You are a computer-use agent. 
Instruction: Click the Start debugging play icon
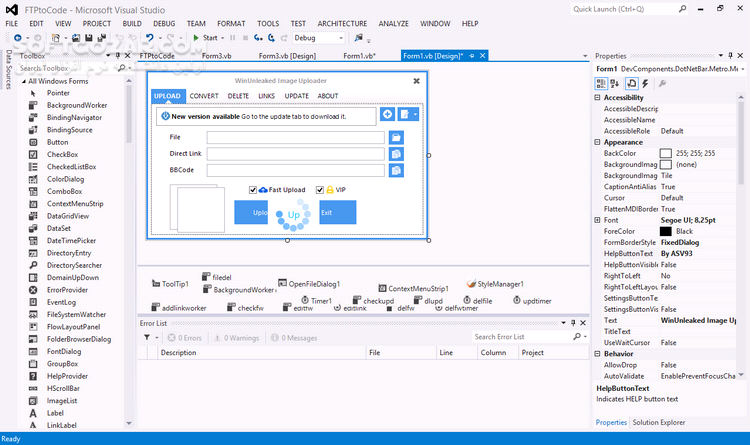pyautogui.click(x=196, y=38)
